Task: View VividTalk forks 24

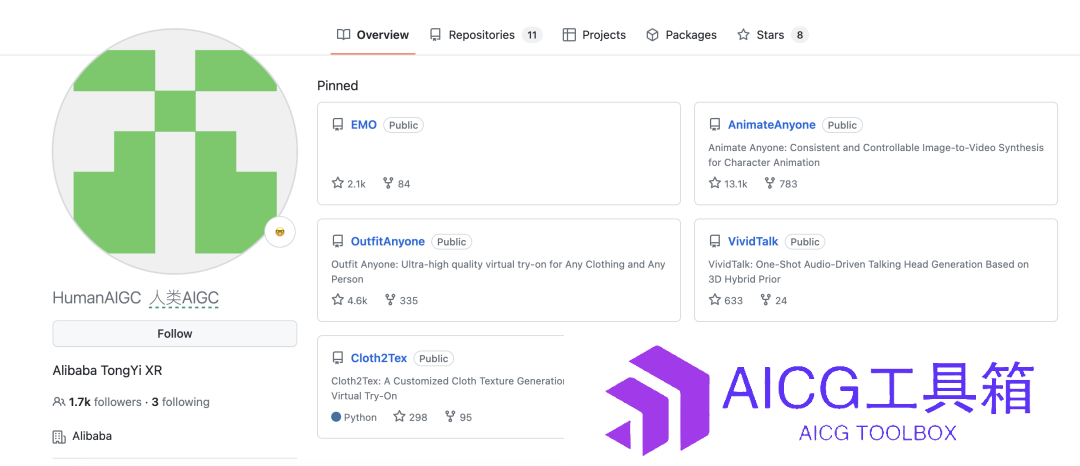Action: tap(773, 300)
